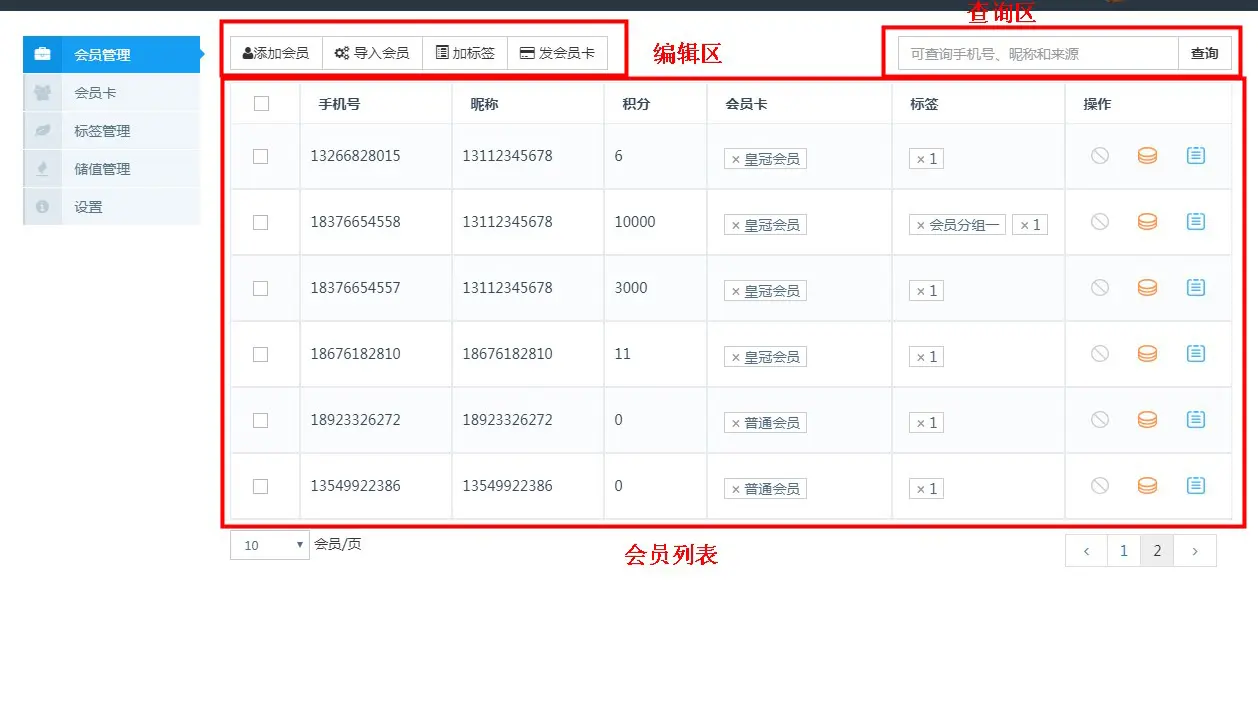
Task: Click the orange coins icon for member 18376654558
Action: tap(1147, 222)
